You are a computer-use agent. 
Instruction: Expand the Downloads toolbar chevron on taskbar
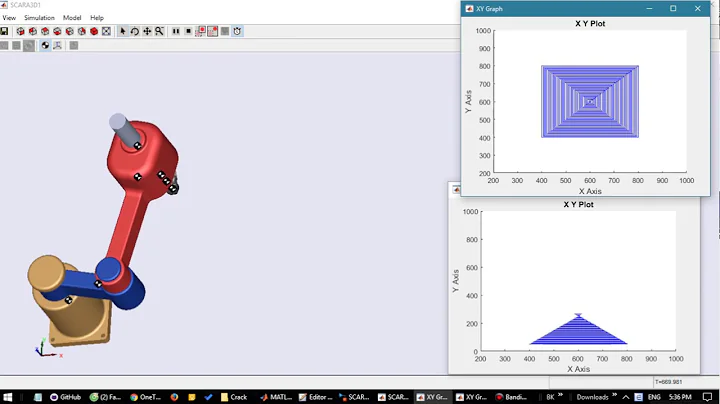(614, 395)
